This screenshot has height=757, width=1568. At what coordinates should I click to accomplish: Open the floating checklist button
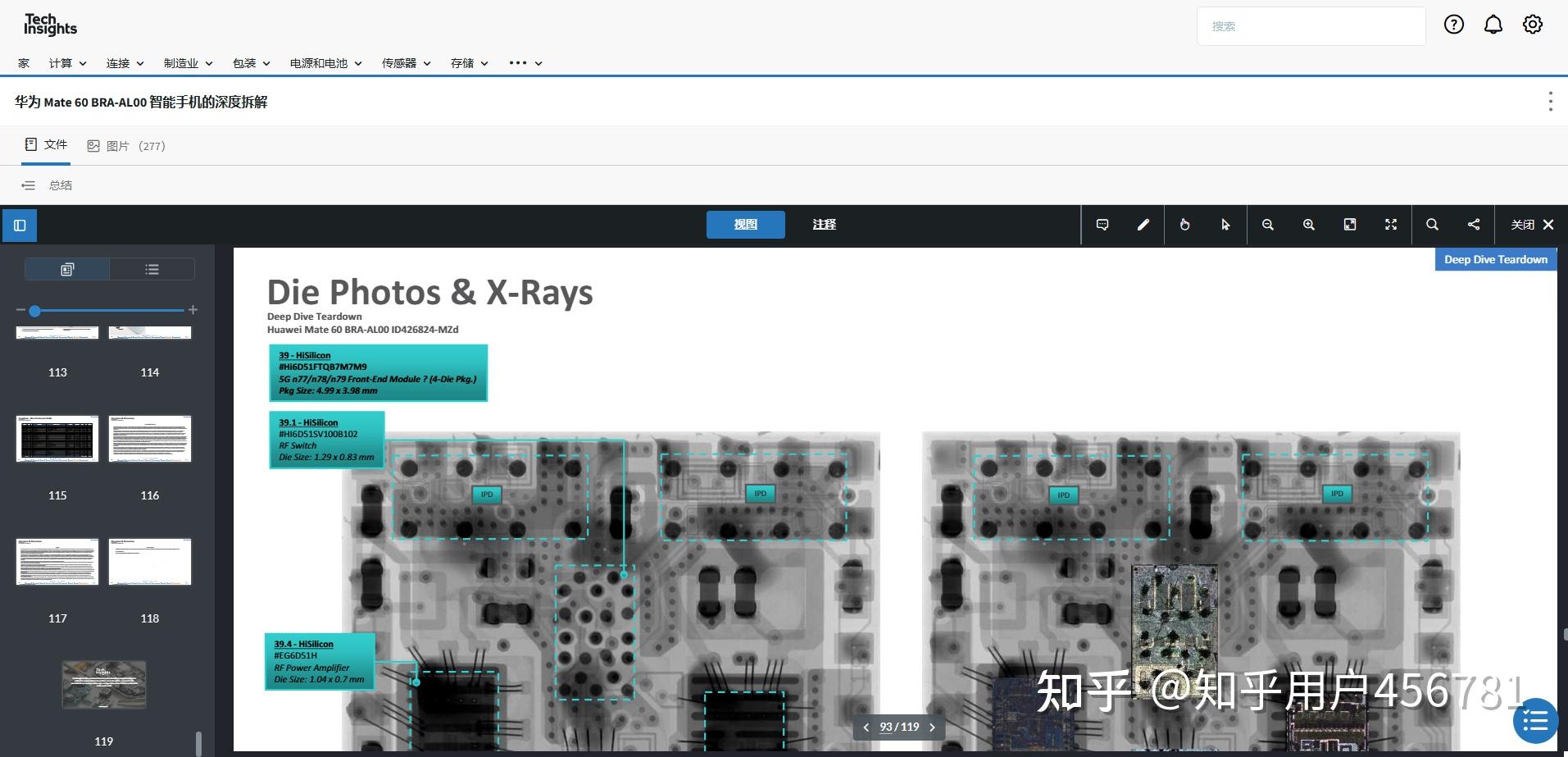[1535, 722]
